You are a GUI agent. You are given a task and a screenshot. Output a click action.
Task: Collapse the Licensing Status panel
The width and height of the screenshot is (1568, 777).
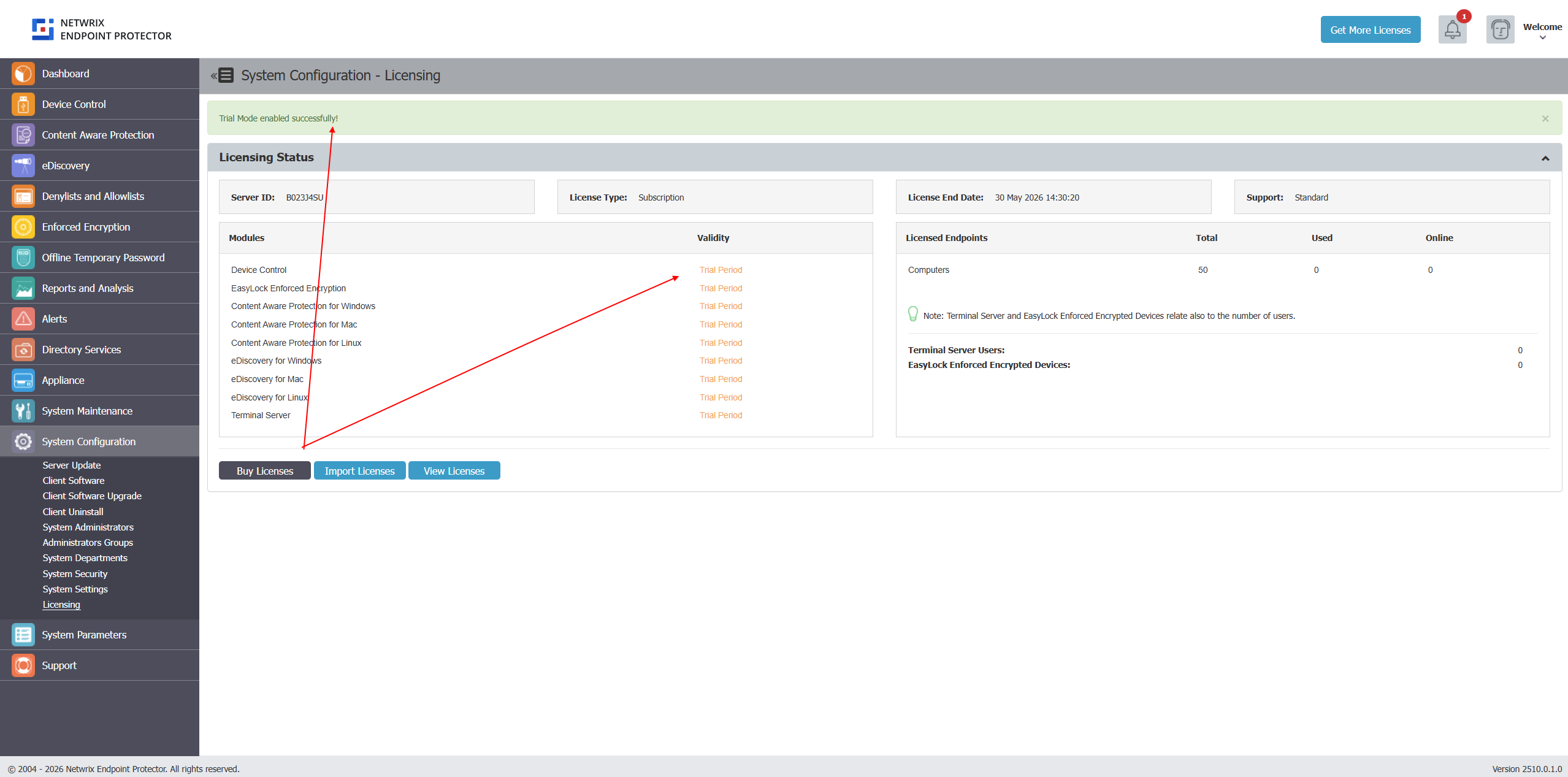point(1545,158)
